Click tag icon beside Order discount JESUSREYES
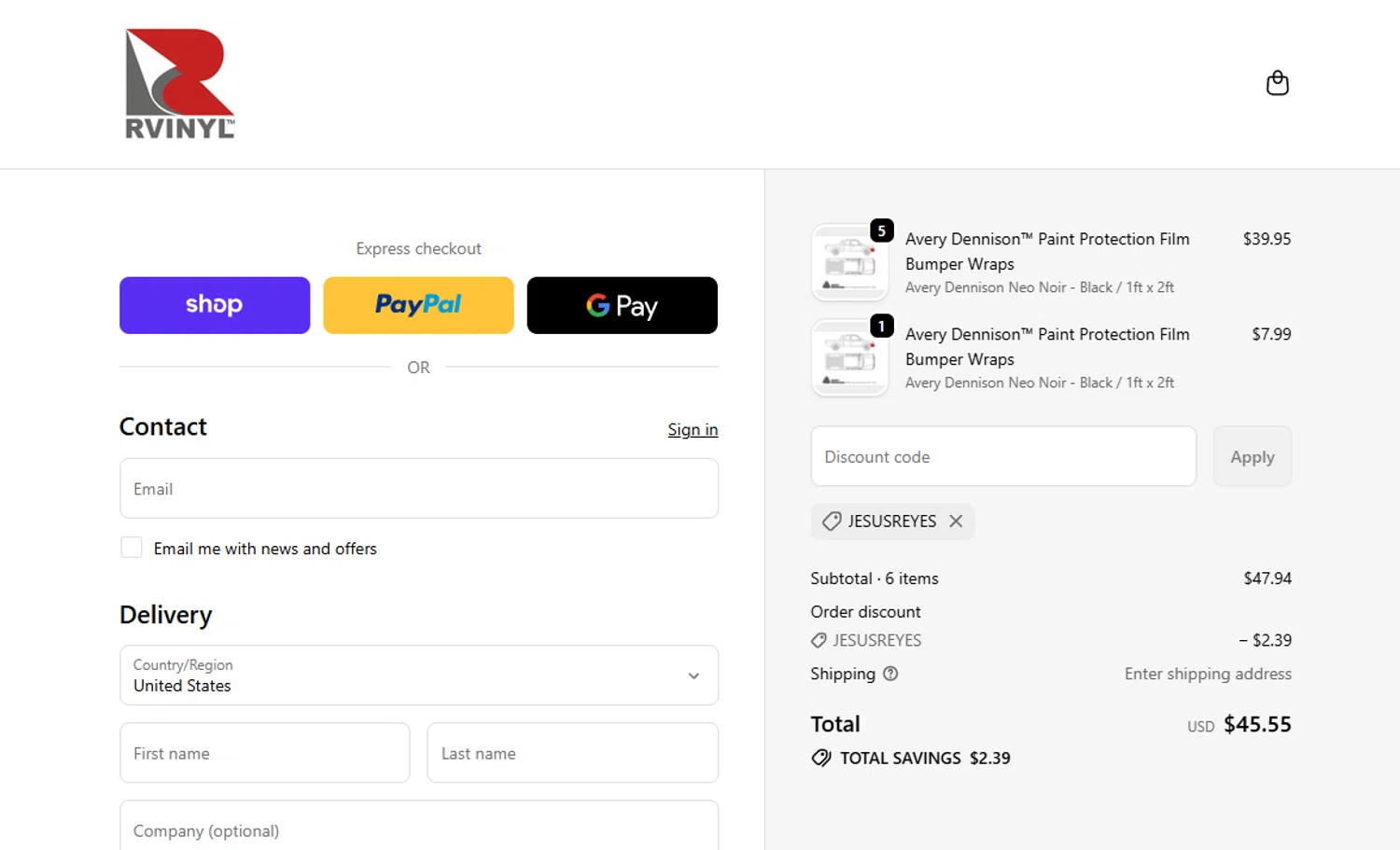This screenshot has height=850, width=1400. (819, 640)
